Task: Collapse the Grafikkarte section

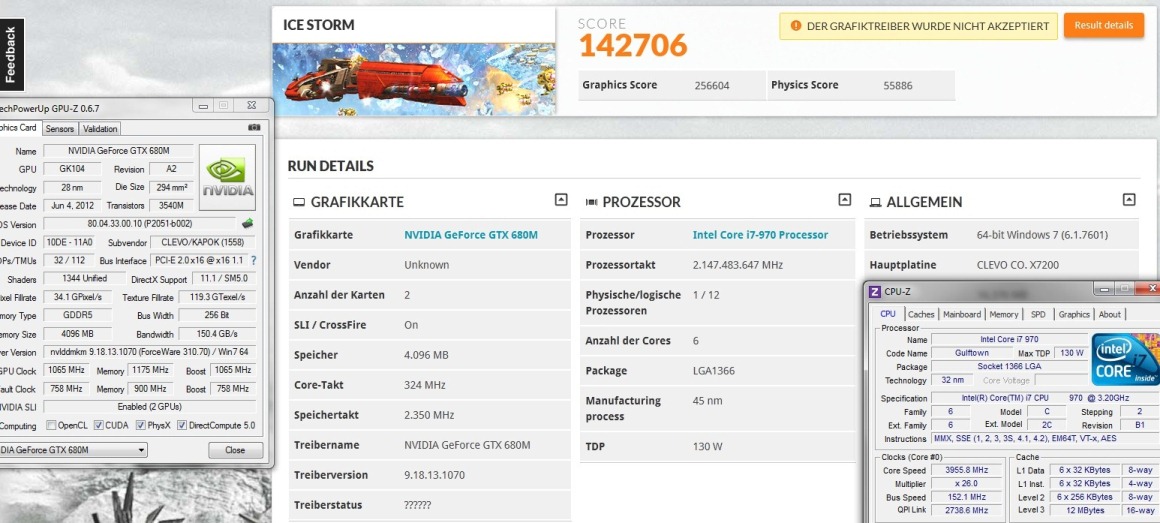Action: click(x=561, y=199)
